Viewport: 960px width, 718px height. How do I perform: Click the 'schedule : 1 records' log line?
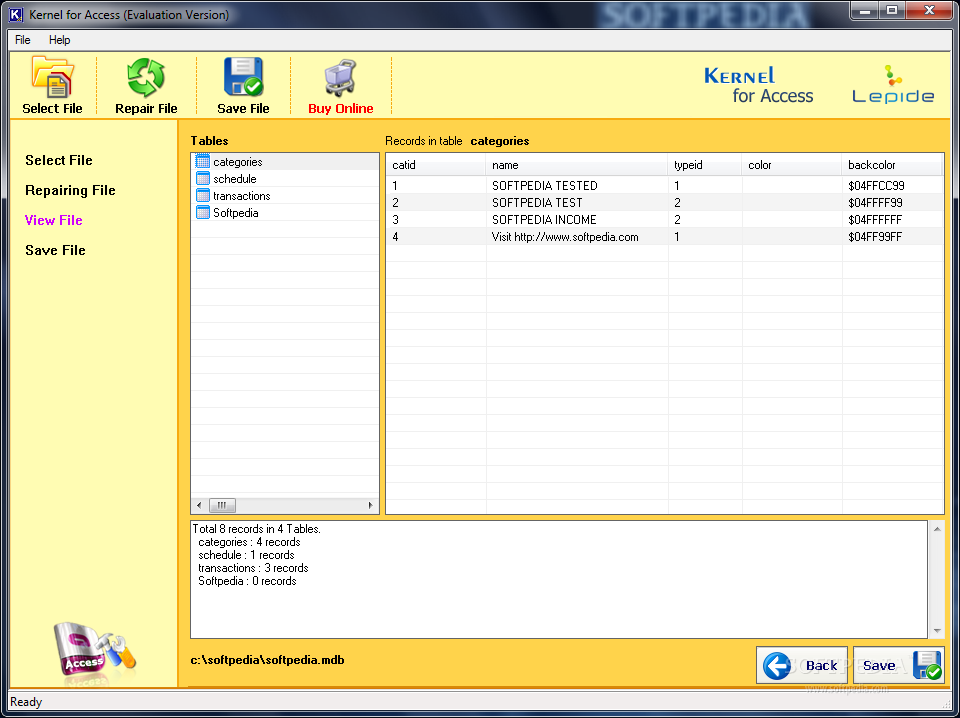(x=246, y=555)
